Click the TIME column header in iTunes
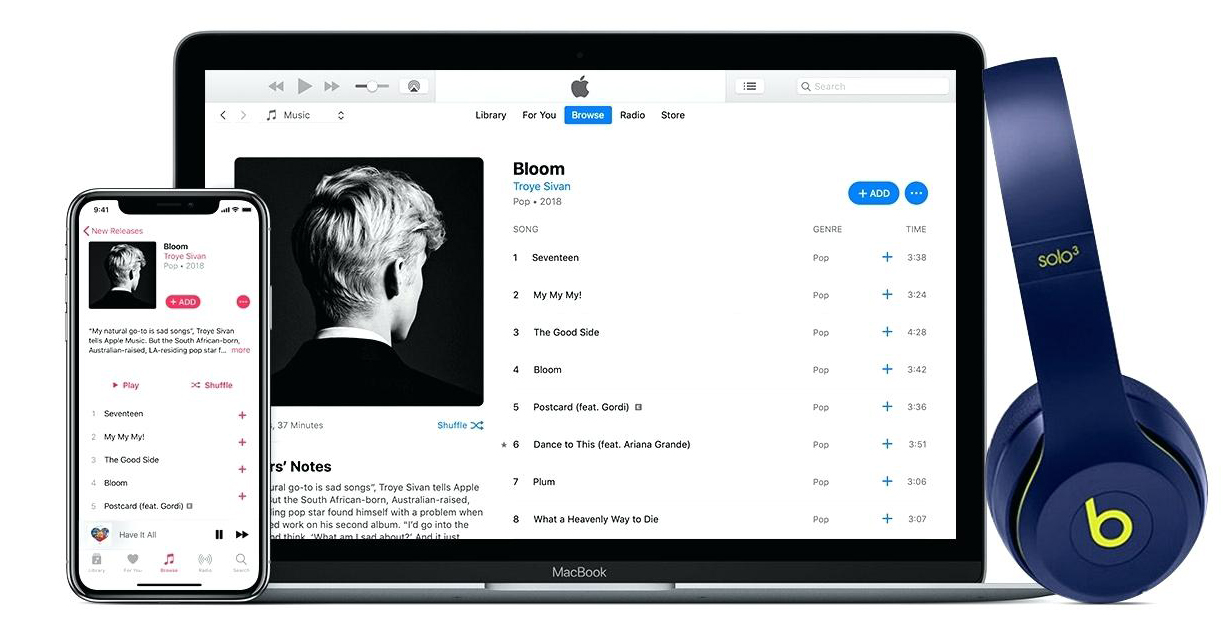 point(916,230)
